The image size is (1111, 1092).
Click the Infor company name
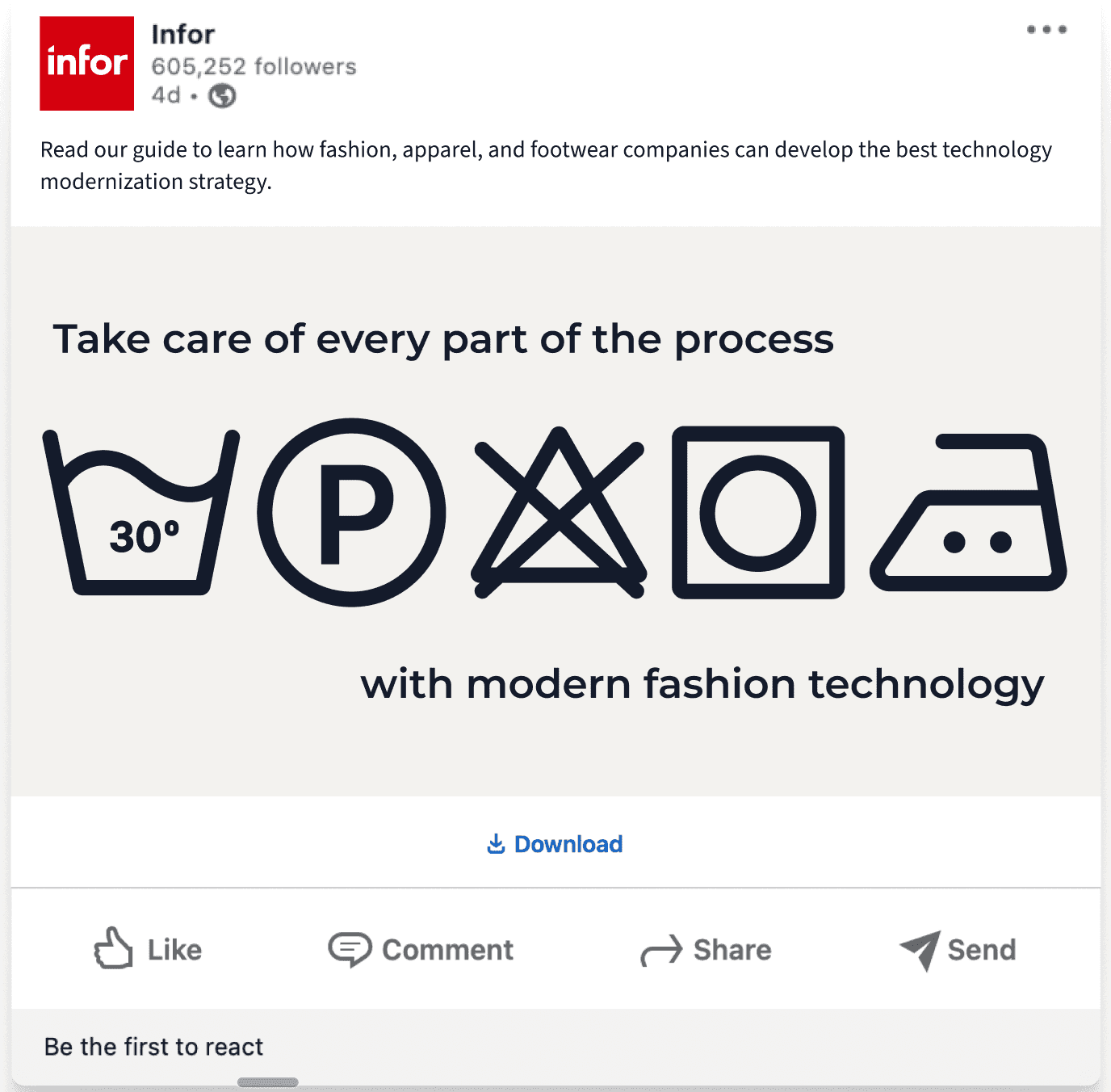point(182,35)
